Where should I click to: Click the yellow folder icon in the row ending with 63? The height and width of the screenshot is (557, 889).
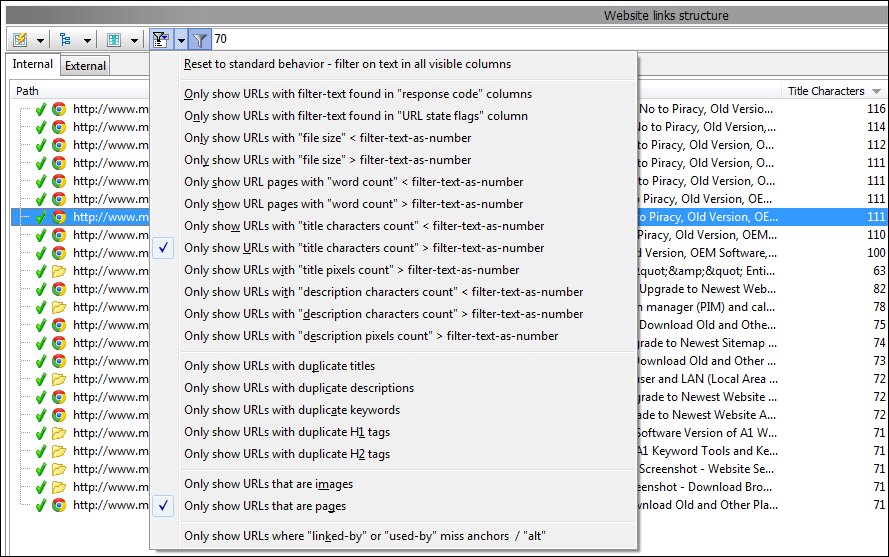coord(59,271)
